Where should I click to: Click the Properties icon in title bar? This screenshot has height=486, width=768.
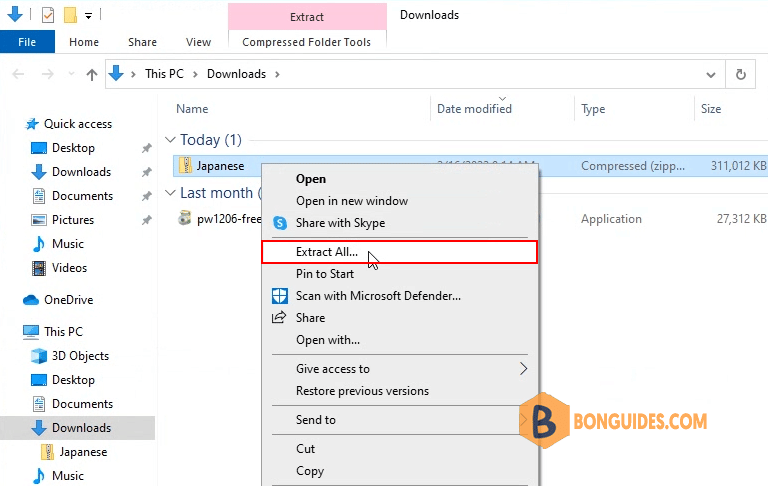47,15
